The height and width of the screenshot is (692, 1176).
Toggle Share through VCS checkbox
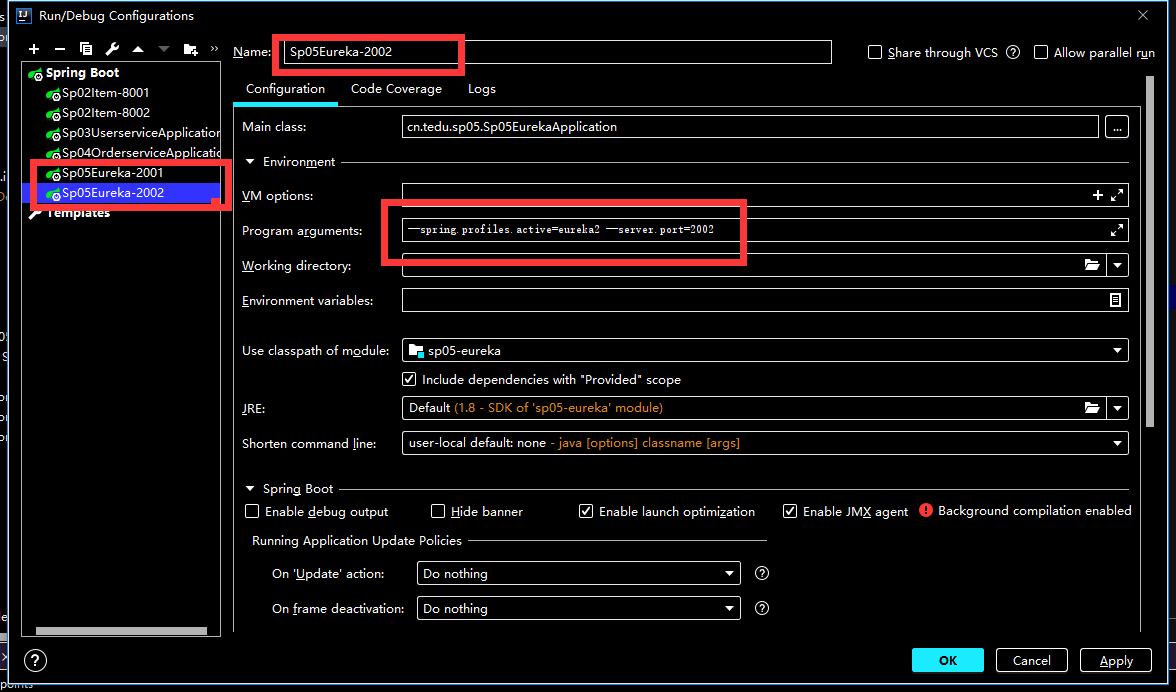[x=874, y=52]
